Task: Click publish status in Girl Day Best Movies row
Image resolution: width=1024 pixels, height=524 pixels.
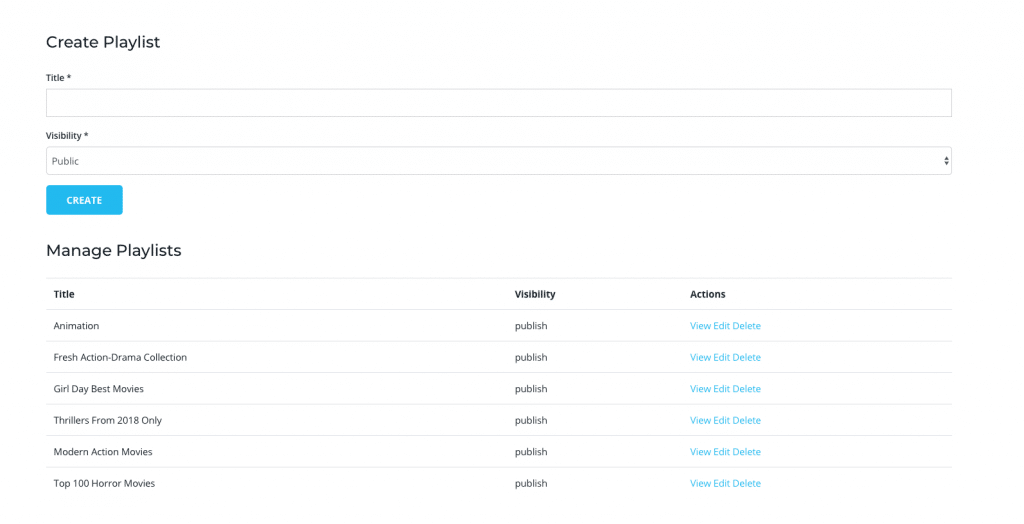Action: tap(531, 389)
